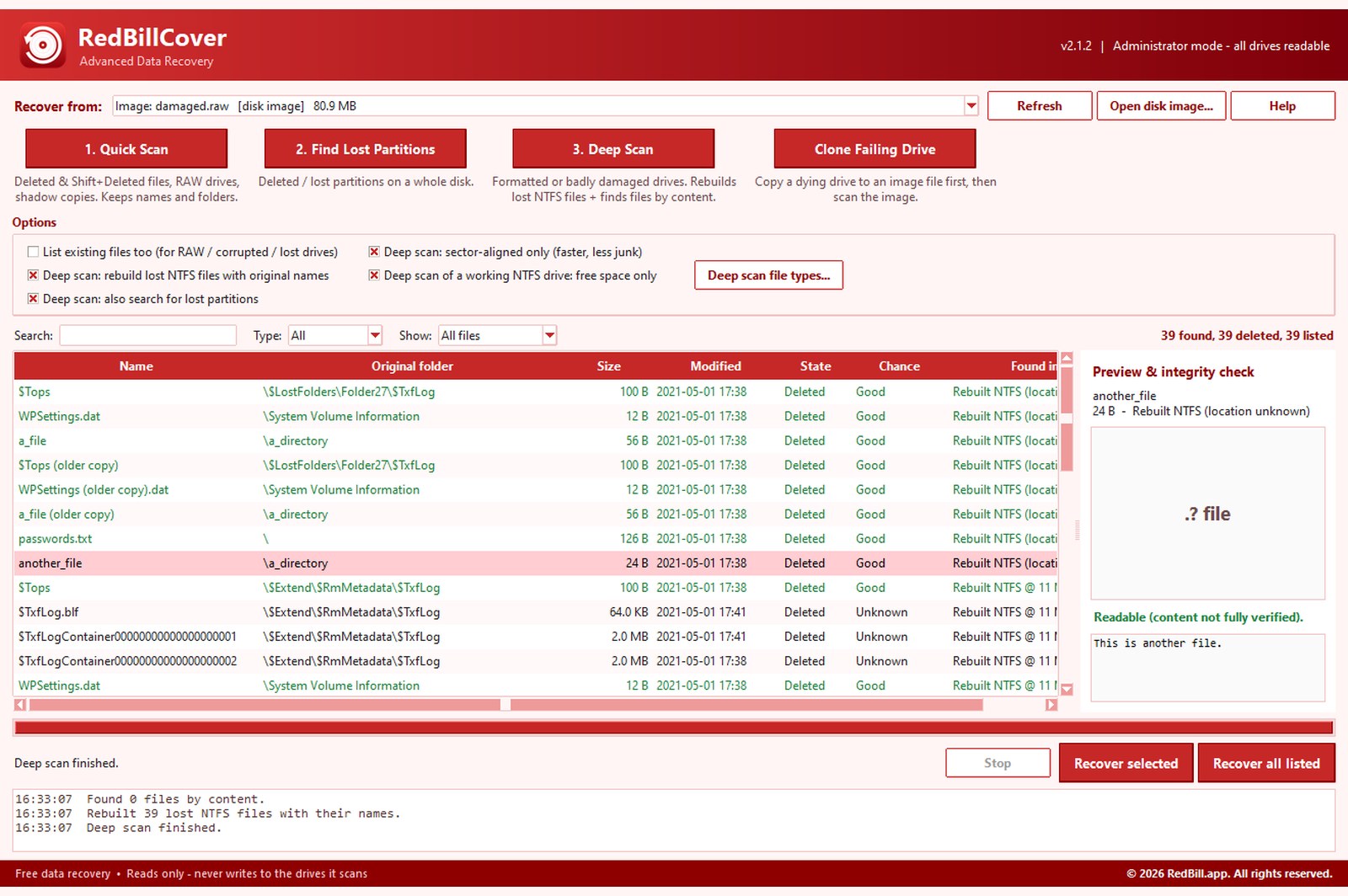This screenshot has width=1348, height=896.
Task: Select WPSettings (older copy).dat row
Action: pos(536,490)
